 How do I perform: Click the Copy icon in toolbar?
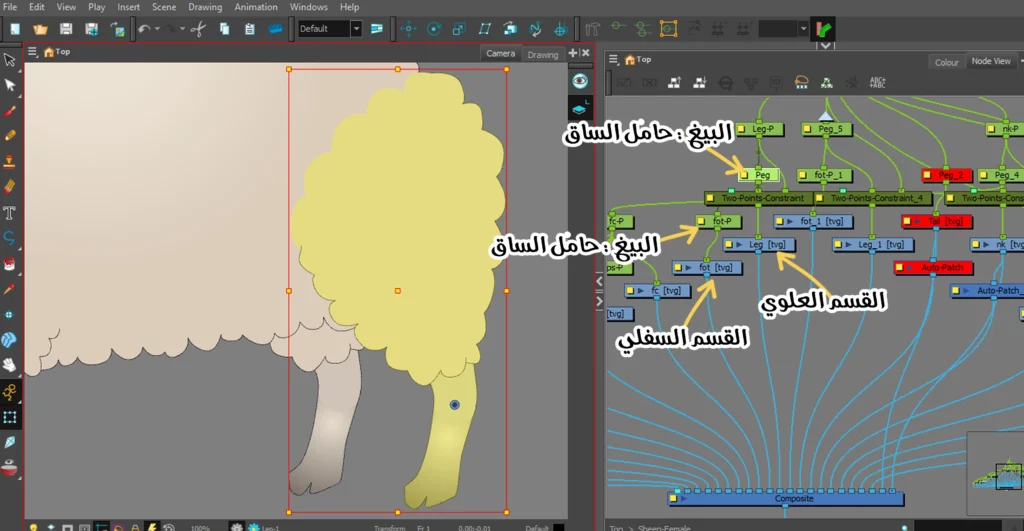point(224,29)
